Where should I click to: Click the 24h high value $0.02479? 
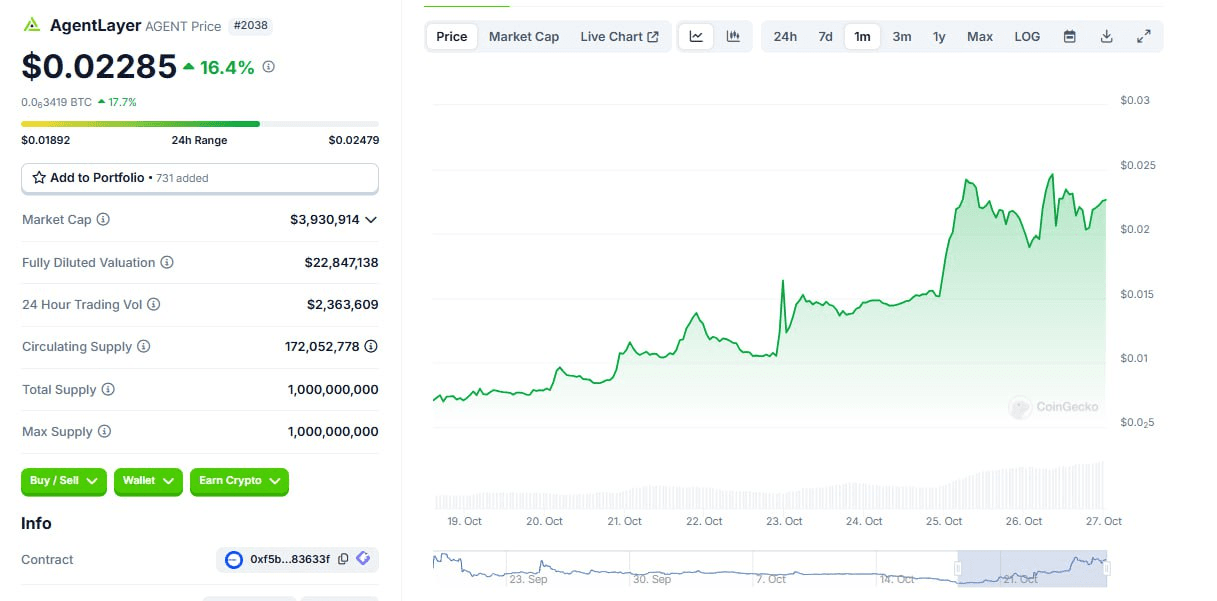(354, 140)
